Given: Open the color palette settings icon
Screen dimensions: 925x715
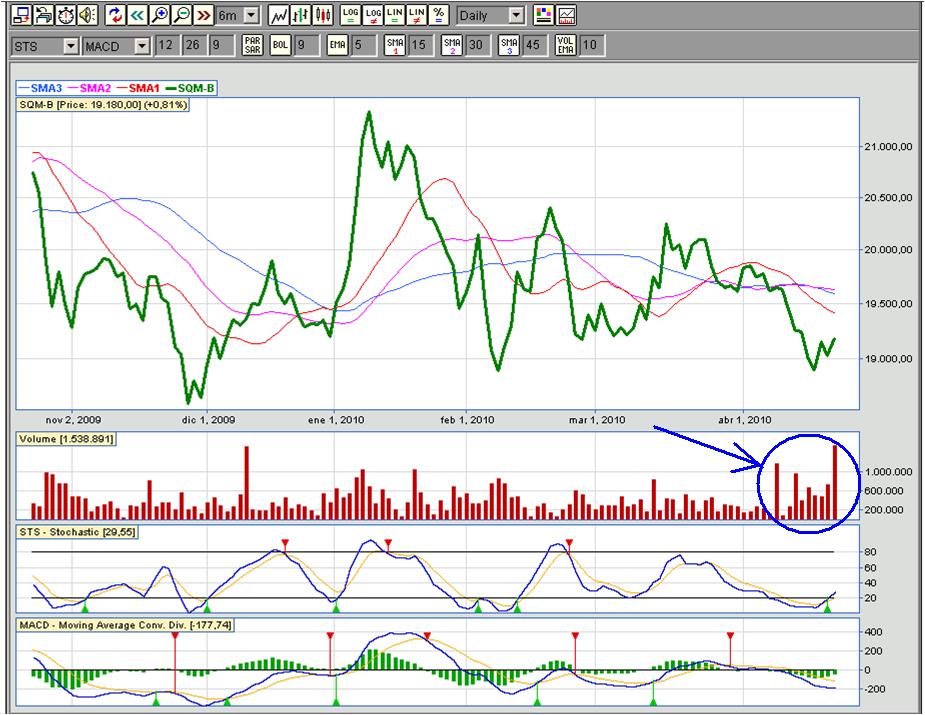Looking at the screenshot, I should 543,15.
